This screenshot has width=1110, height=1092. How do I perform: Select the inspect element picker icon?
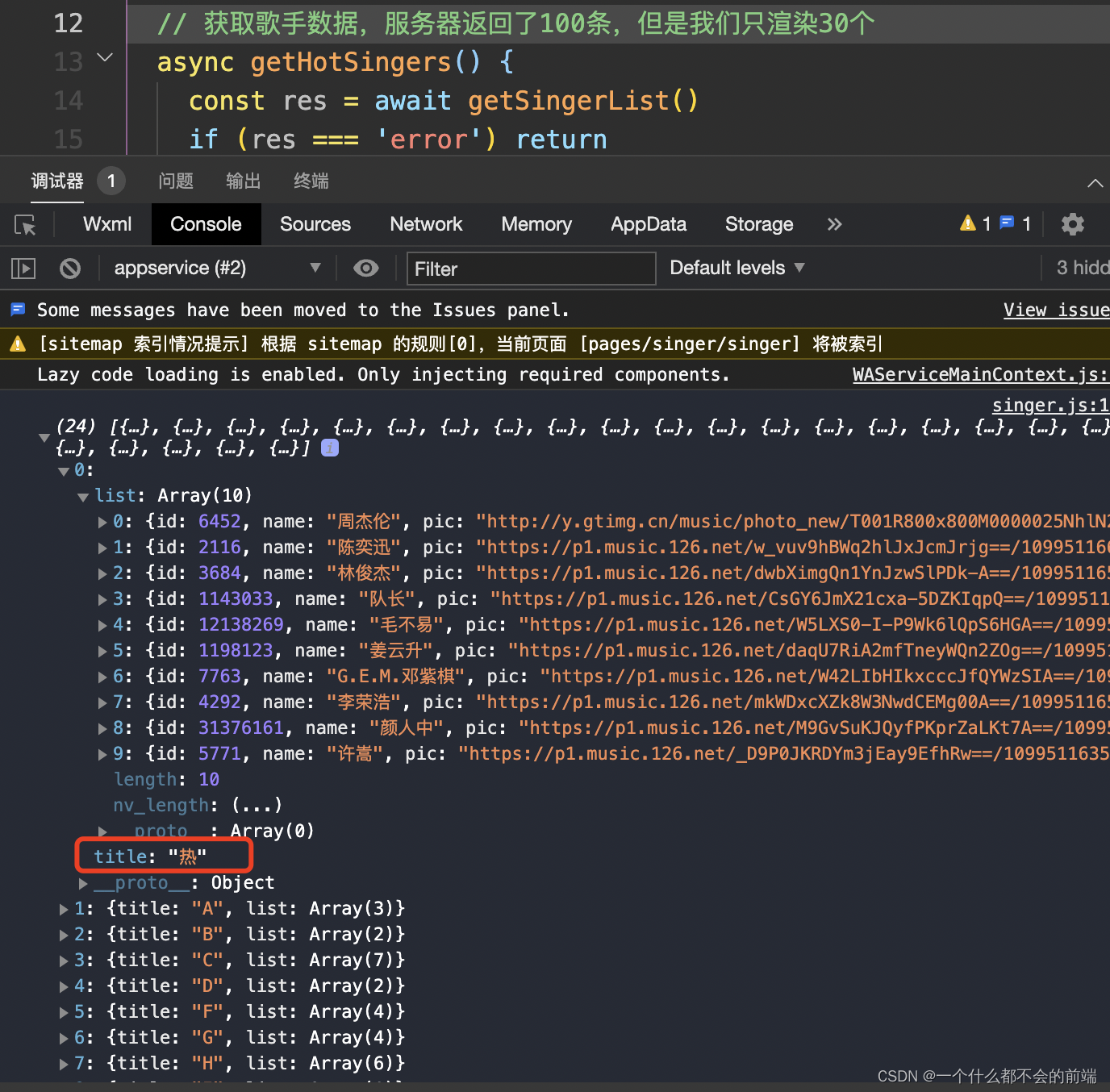tap(25, 225)
